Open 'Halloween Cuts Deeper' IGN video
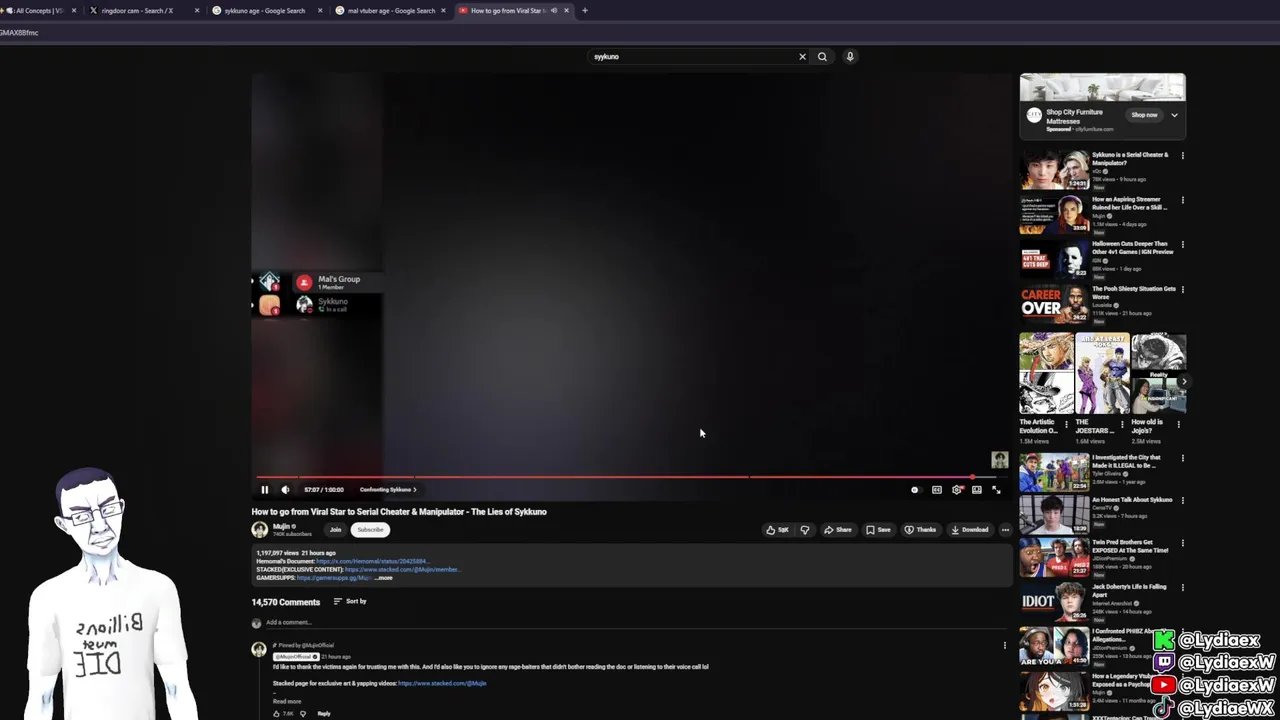This screenshot has width=1280, height=720. [1054, 259]
